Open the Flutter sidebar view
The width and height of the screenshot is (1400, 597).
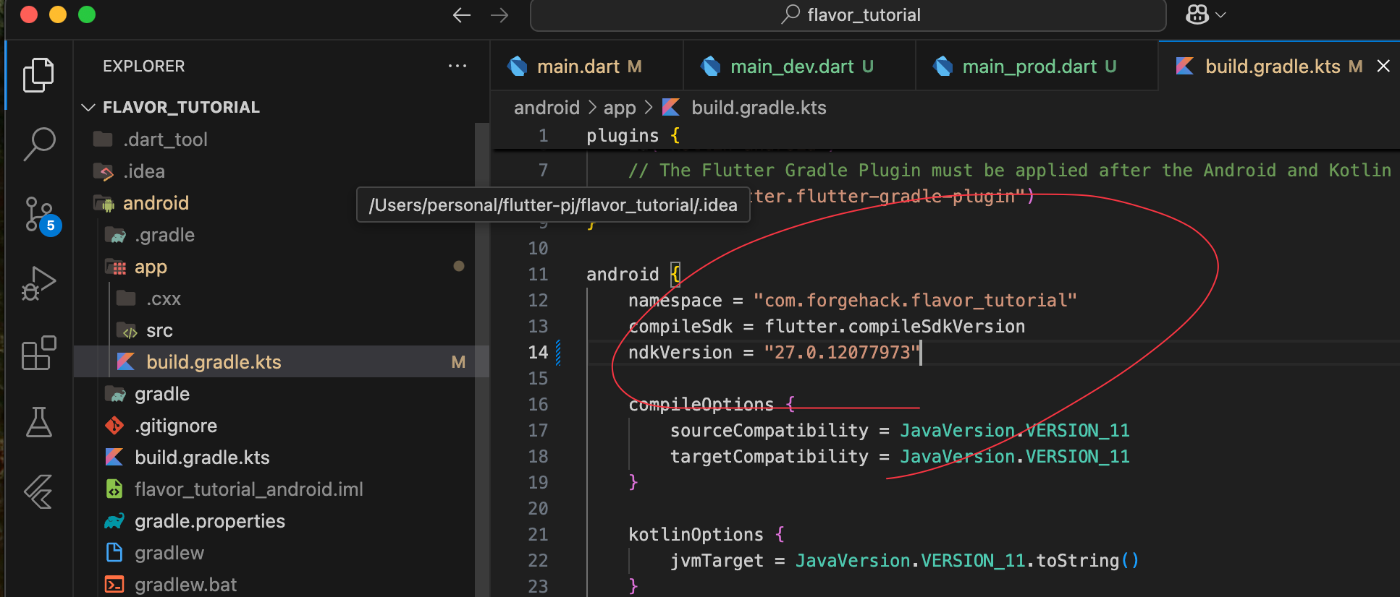click(x=38, y=490)
